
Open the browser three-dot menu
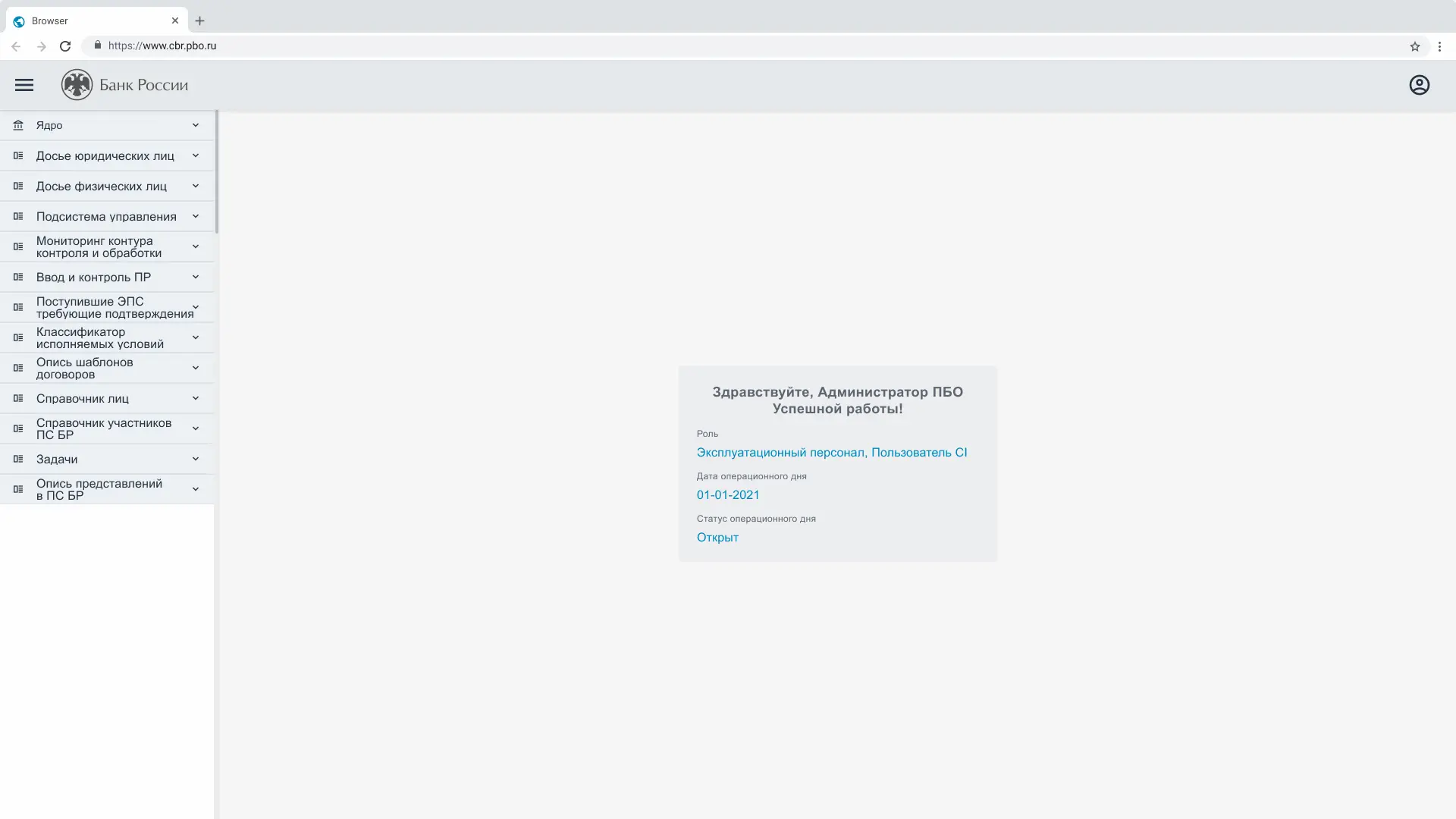(1439, 46)
